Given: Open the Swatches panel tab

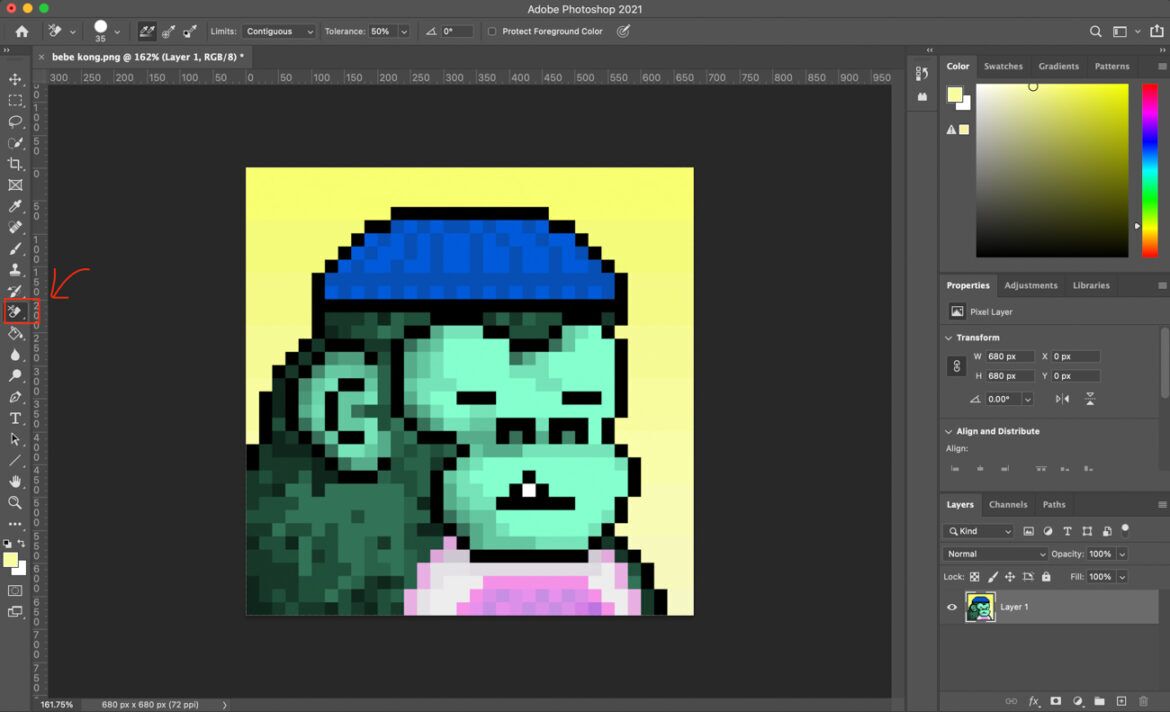Looking at the screenshot, I should pos(1003,66).
